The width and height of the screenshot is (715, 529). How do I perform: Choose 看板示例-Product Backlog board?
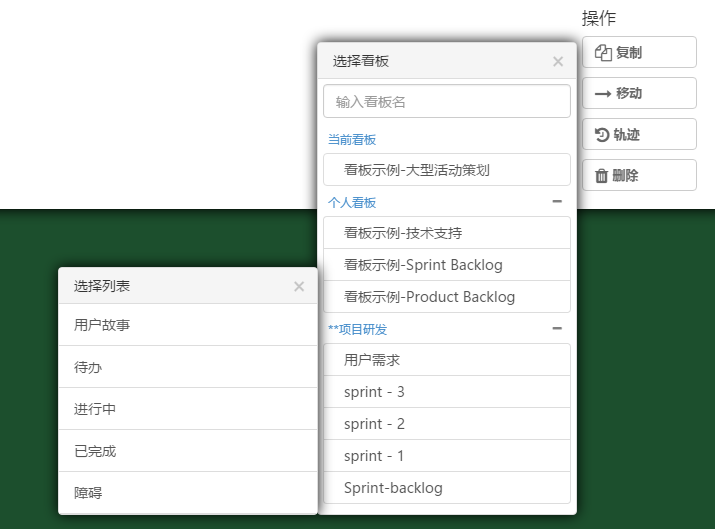pos(446,297)
